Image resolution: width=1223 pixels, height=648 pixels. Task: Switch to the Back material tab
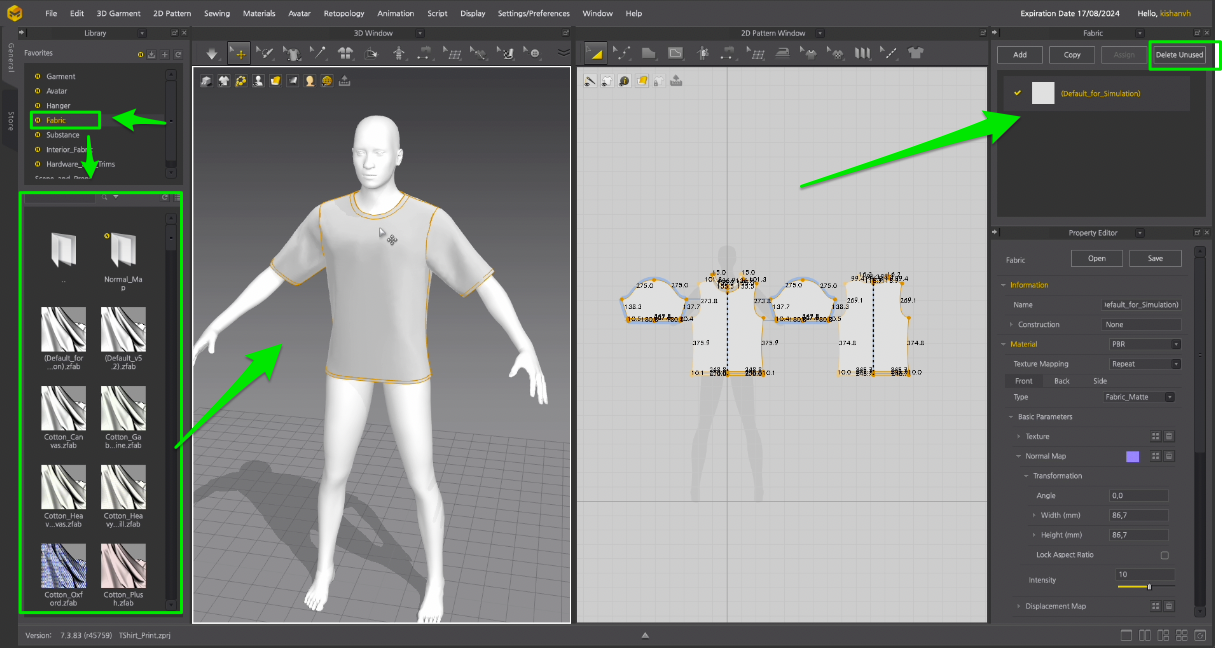click(1062, 381)
